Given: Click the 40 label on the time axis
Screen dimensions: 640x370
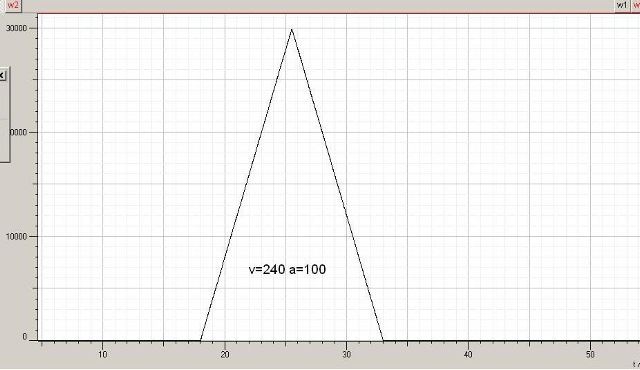Looking at the screenshot, I should (x=468, y=354).
